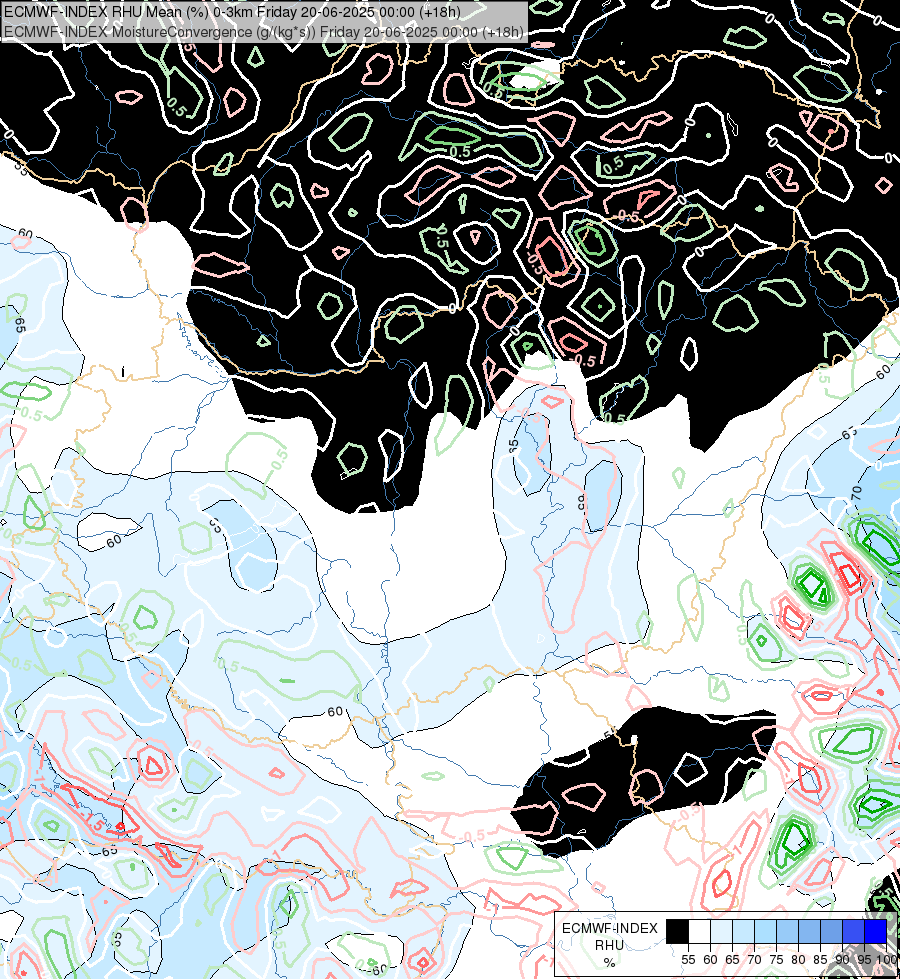
Task: Click the legend tick label 80
Action: tap(798, 960)
